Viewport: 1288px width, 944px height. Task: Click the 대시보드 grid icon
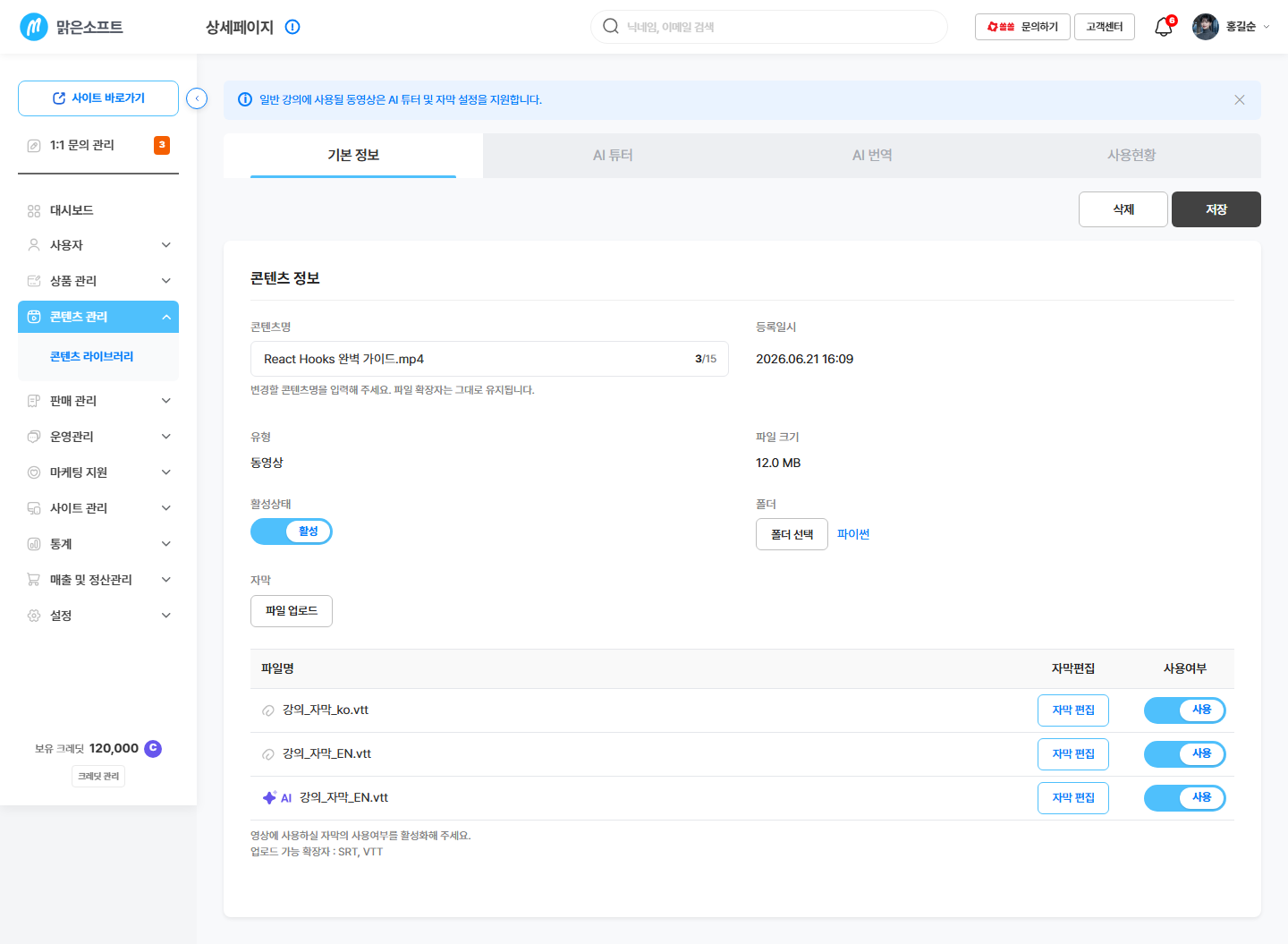[34, 211]
